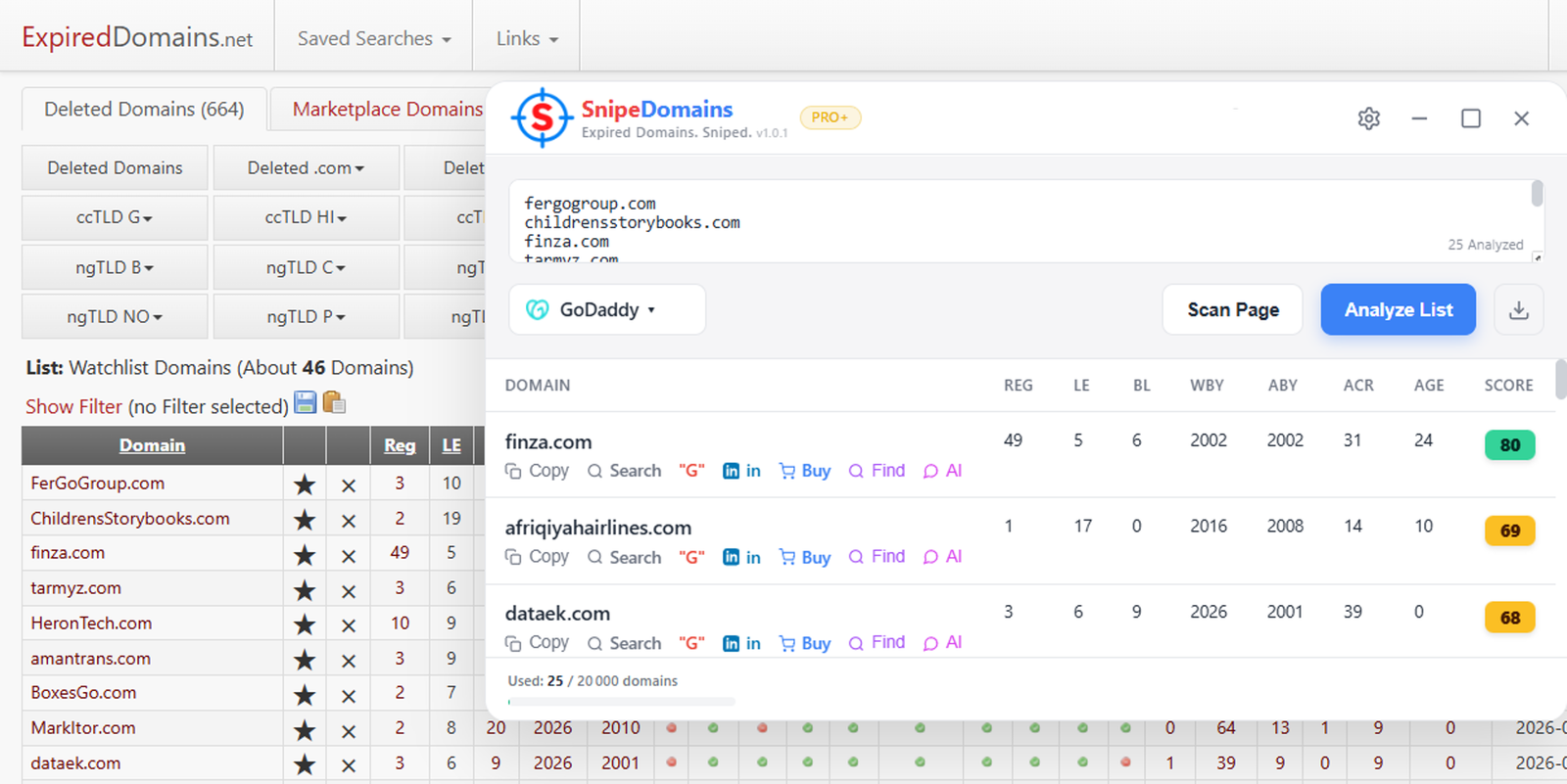Download results with the export icon
Viewport: 1567px width, 784px height.
coord(1519,309)
